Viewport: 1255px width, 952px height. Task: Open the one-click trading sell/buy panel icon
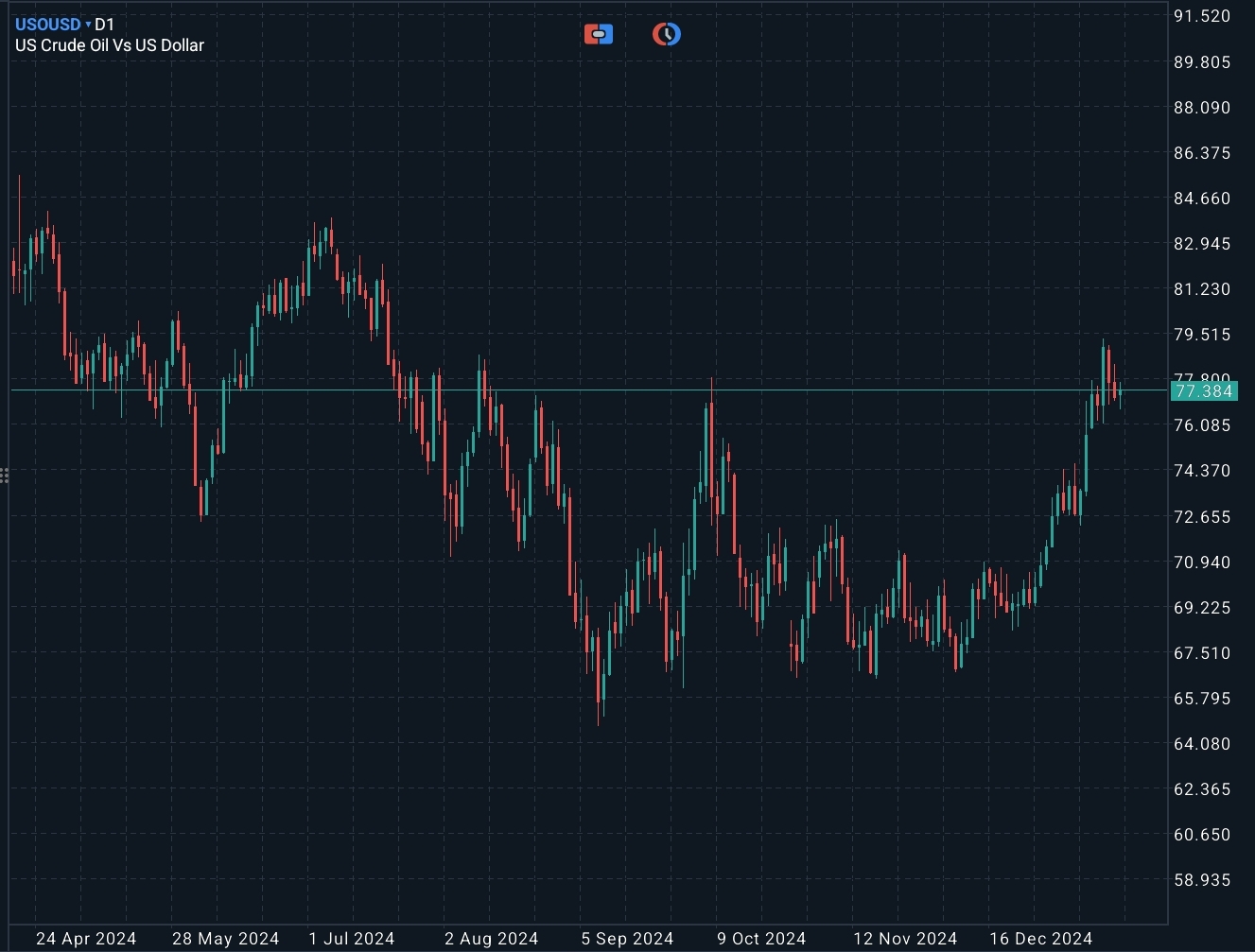click(599, 35)
